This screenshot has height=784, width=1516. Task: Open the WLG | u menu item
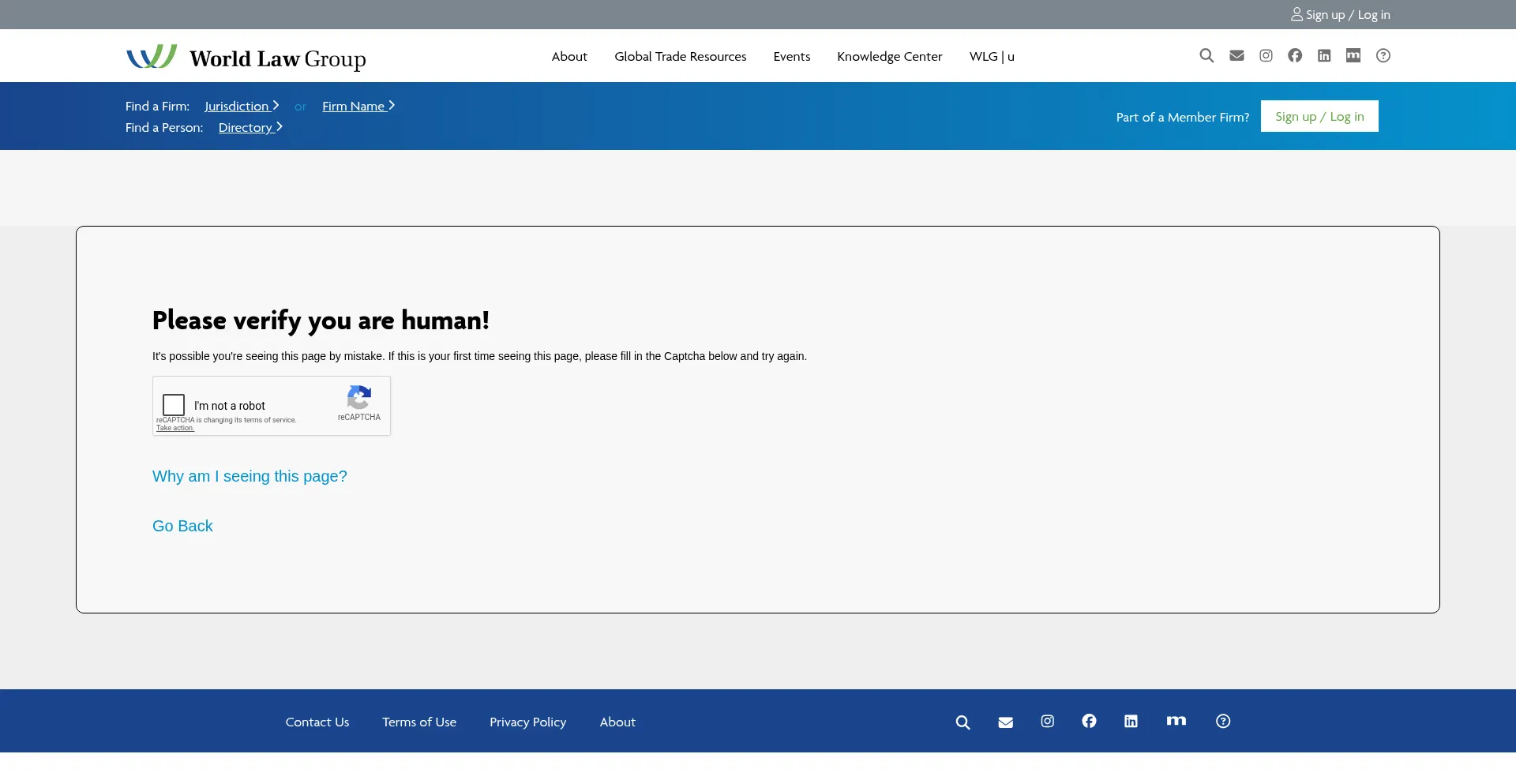pos(992,56)
